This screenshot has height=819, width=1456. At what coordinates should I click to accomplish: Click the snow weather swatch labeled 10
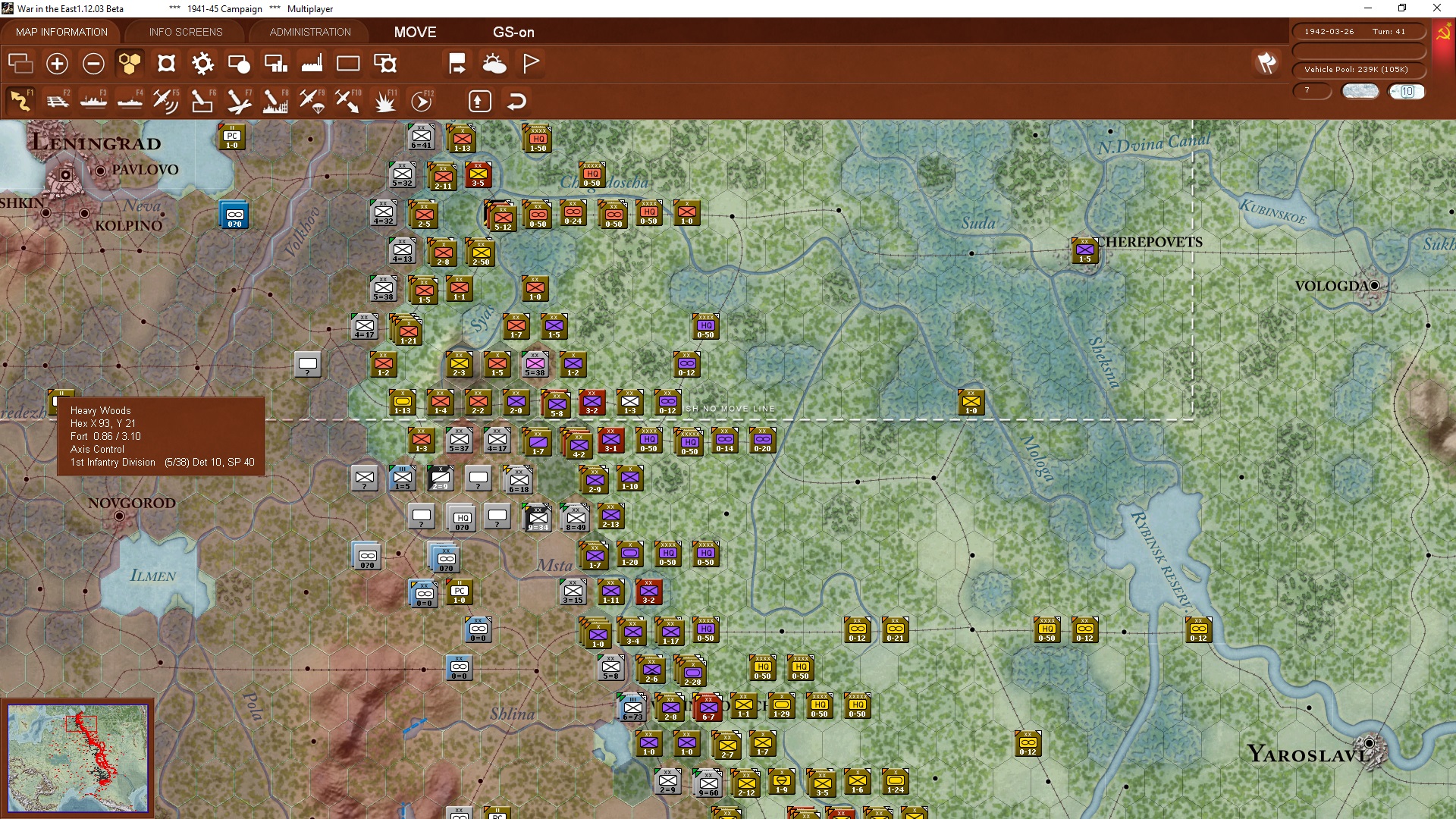(x=1407, y=92)
